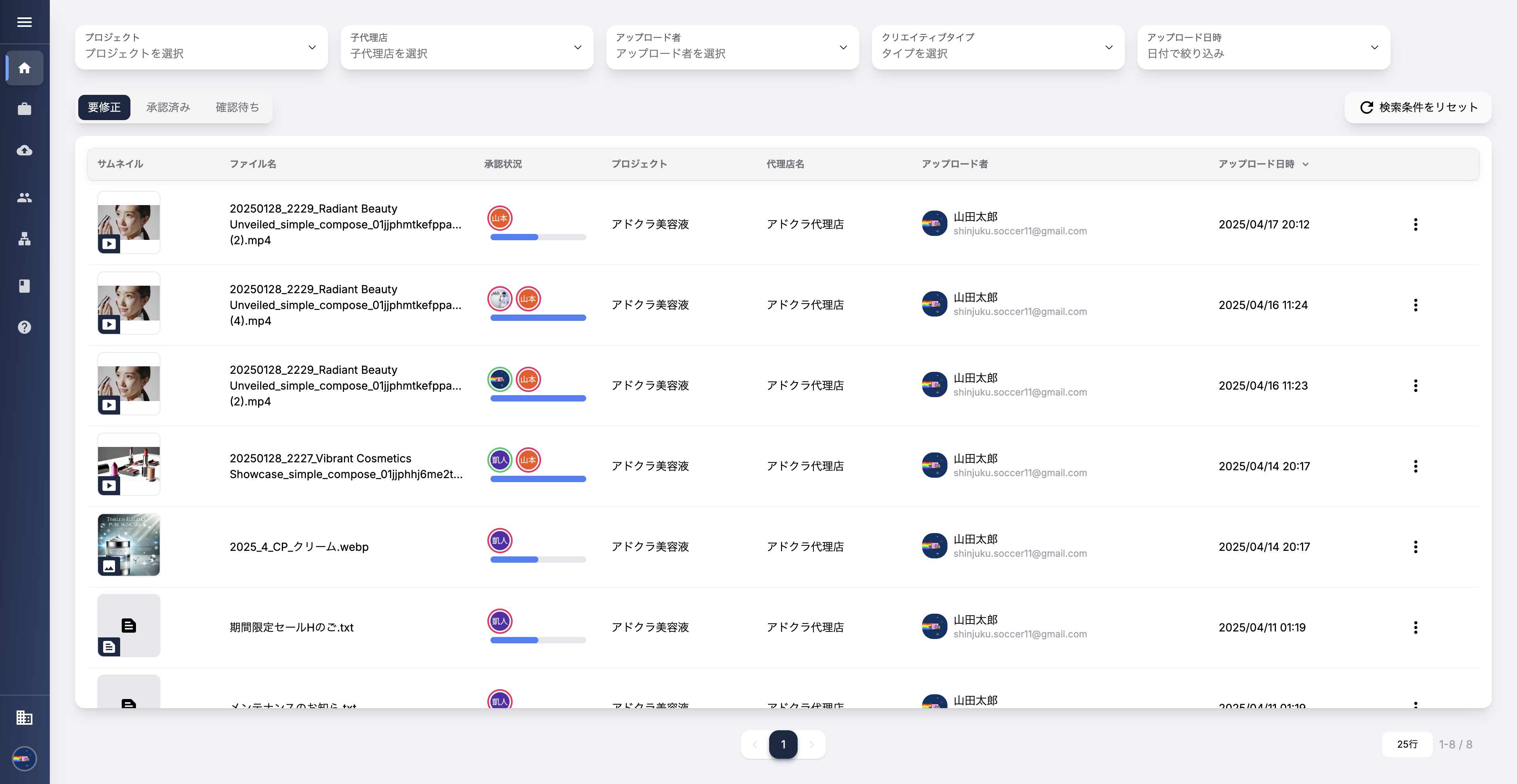1517x784 pixels.
Task: Open the クリエイティブタイプ dropdown
Action: tap(998, 47)
